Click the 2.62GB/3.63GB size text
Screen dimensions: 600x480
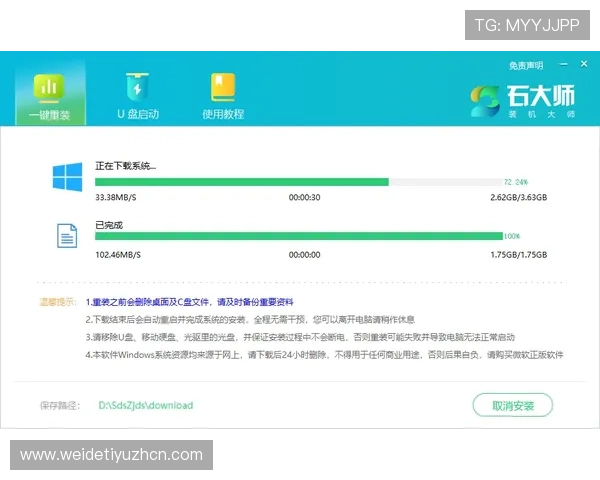[x=519, y=198]
